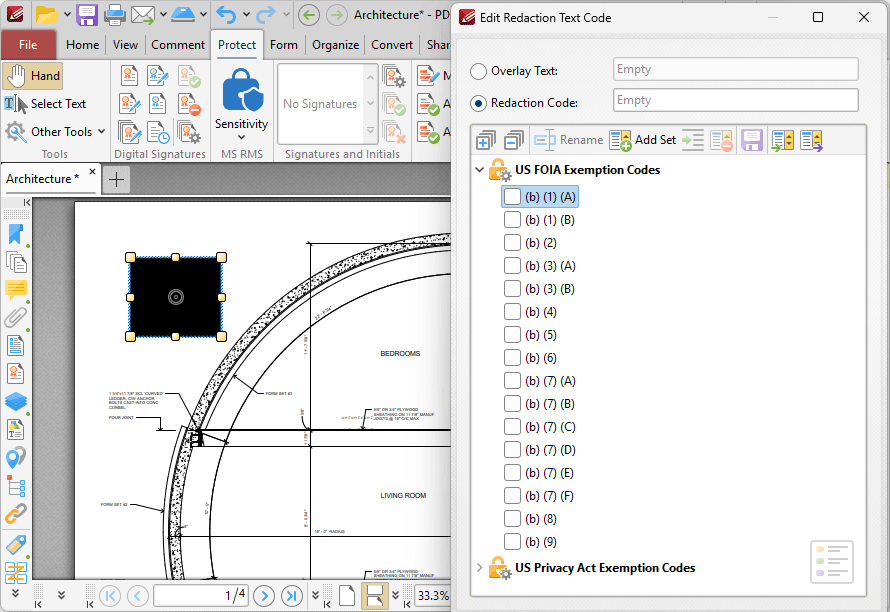This screenshot has width=890, height=612.
Task: Click the Save icon in quick access toolbar
Action: 87,15
